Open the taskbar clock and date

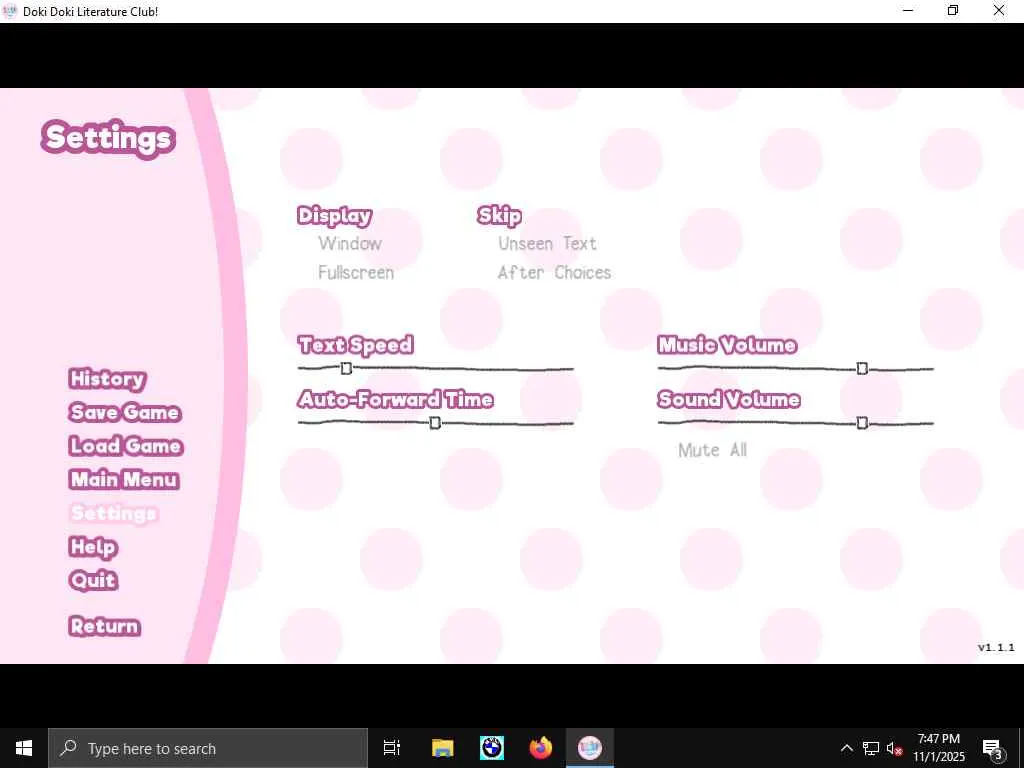click(938, 748)
